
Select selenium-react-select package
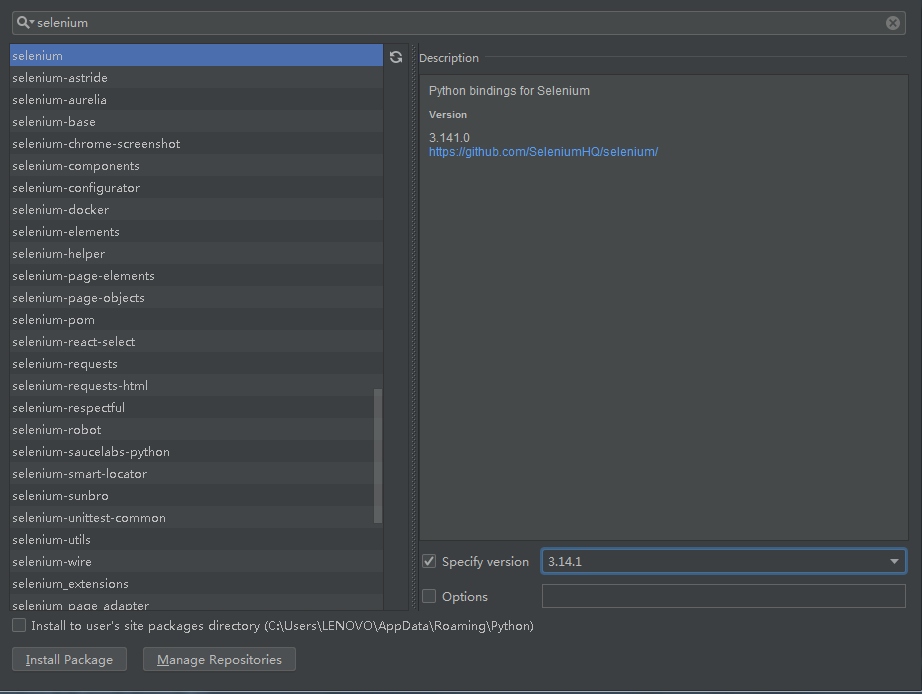coord(196,342)
